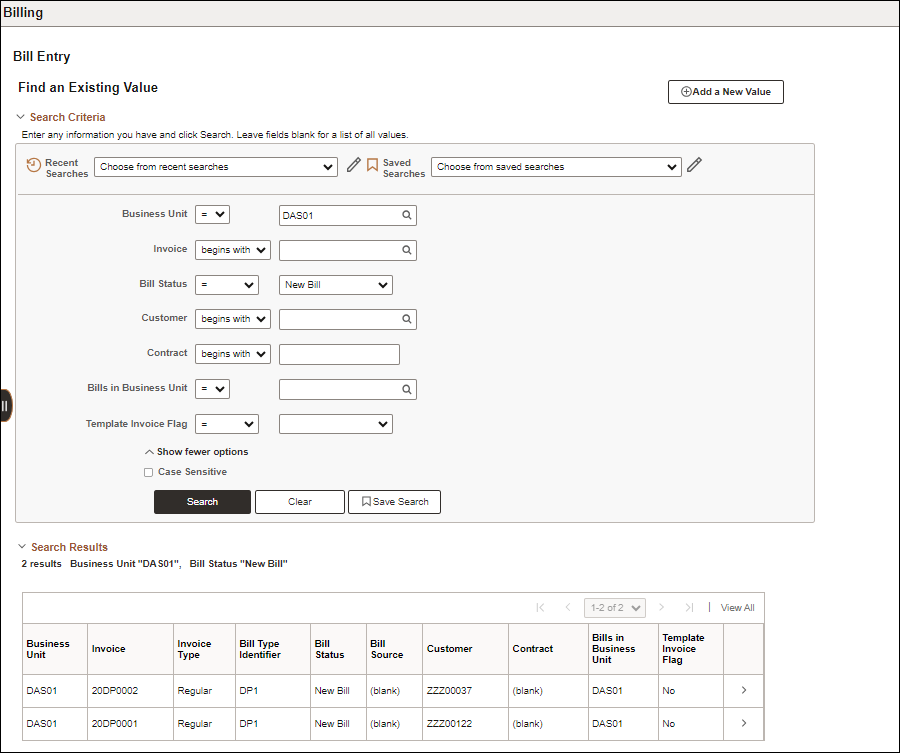Click Show fewer options
Viewport: 900px width, 753px height.
point(197,452)
